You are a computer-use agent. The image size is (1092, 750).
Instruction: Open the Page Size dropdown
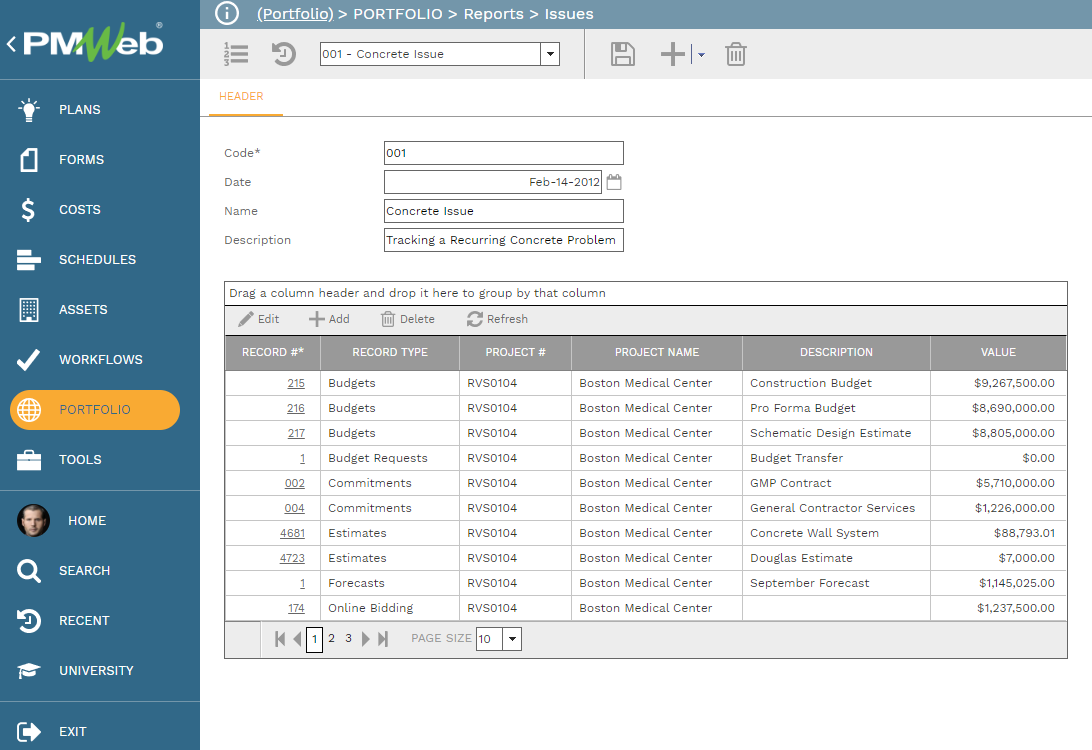pyautogui.click(x=511, y=639)
